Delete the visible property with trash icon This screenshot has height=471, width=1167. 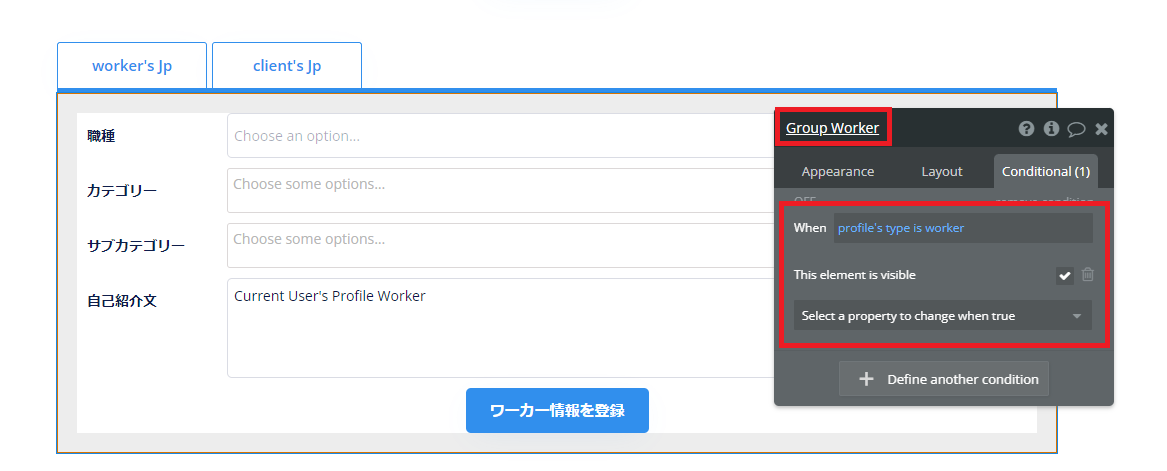point(1087,275)
